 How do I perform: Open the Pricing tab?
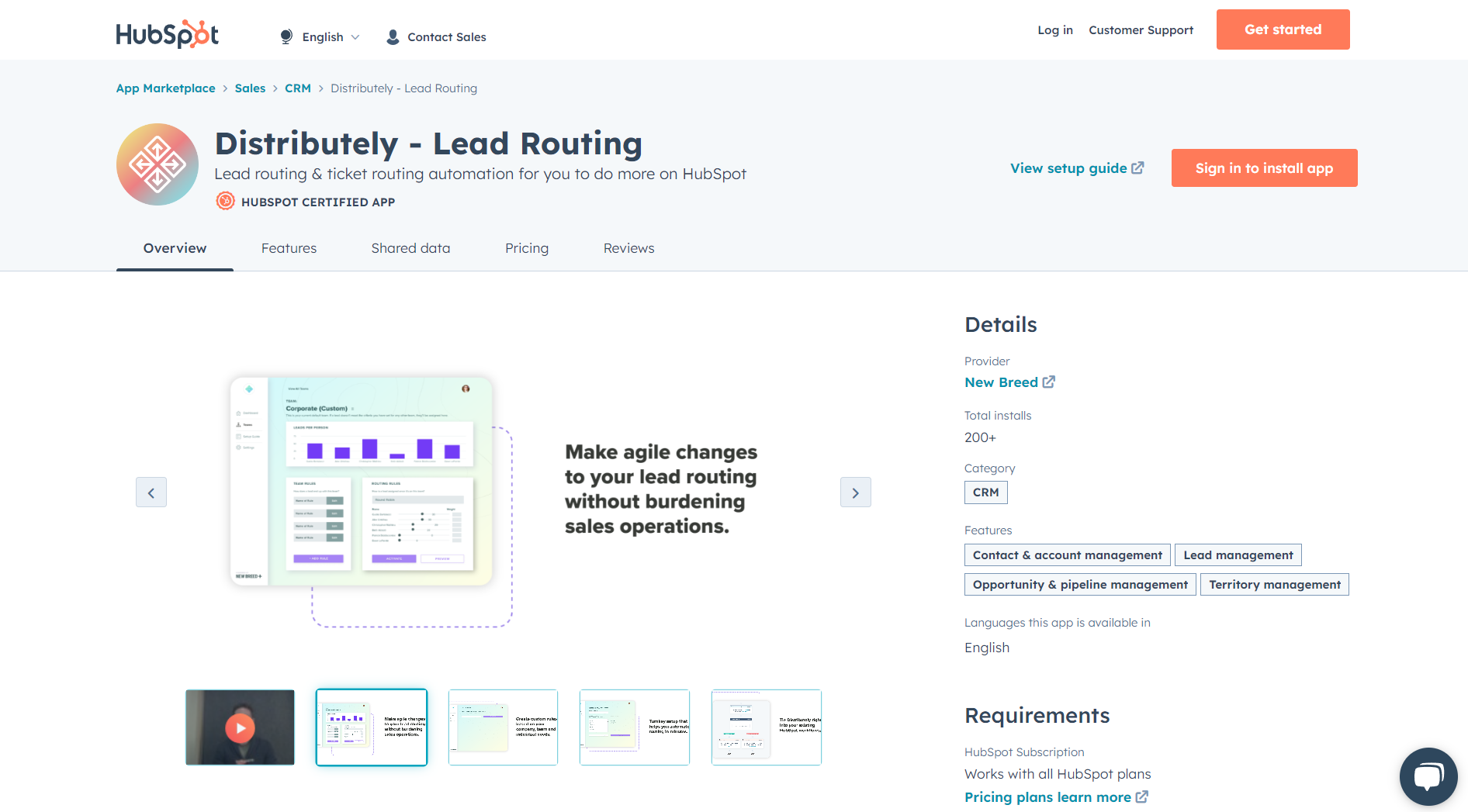point(527,248)
